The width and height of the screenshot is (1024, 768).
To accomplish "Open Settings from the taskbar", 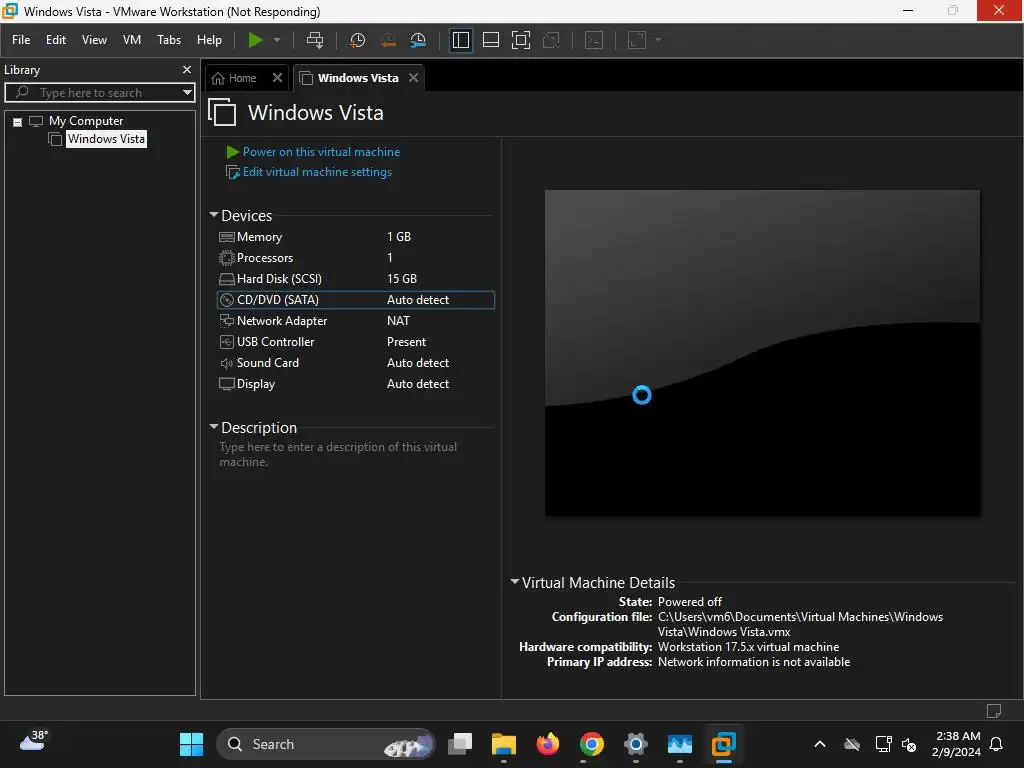I will click(x=635, y=744).
